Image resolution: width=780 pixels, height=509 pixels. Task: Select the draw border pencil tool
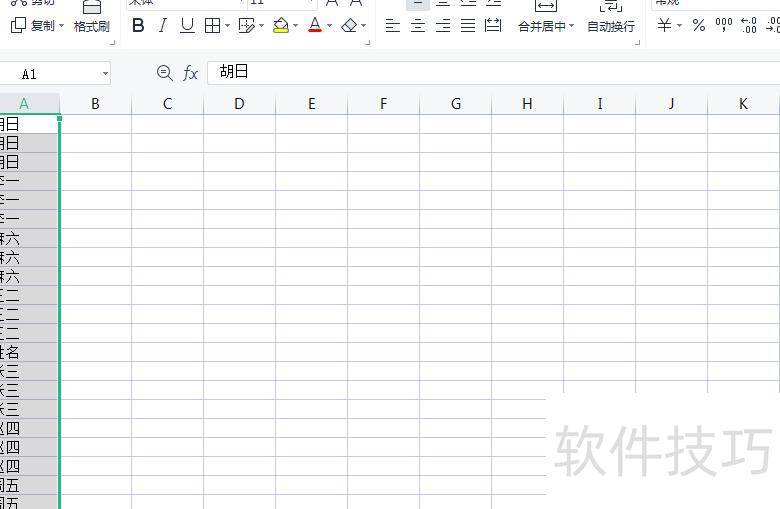(246, 25)
